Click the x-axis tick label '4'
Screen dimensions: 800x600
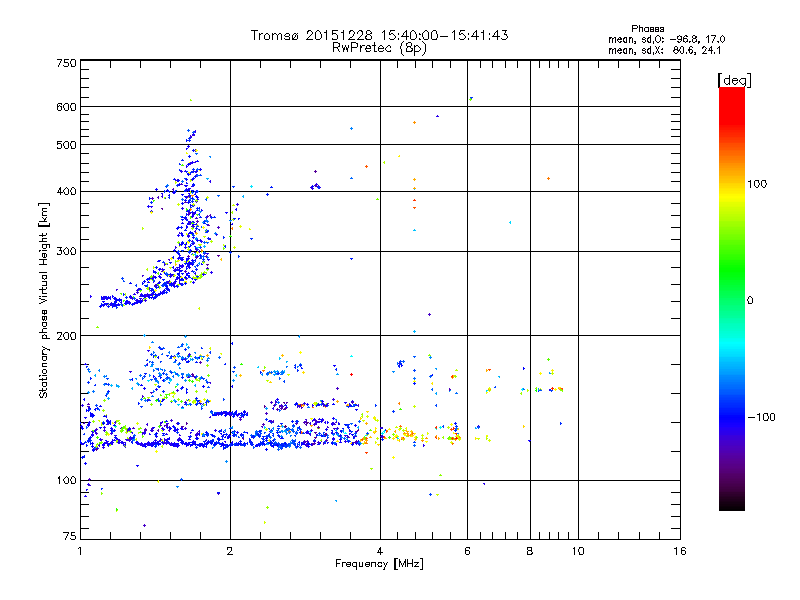pyautogui.click(x=380, y=551)
